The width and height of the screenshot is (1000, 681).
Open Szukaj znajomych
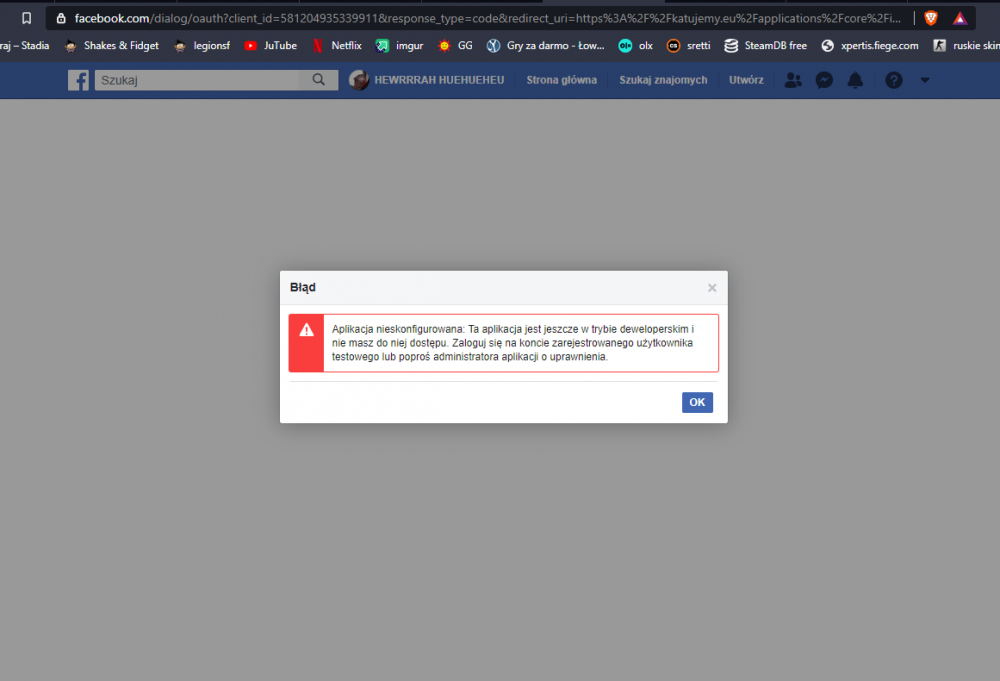click(663, 80)
